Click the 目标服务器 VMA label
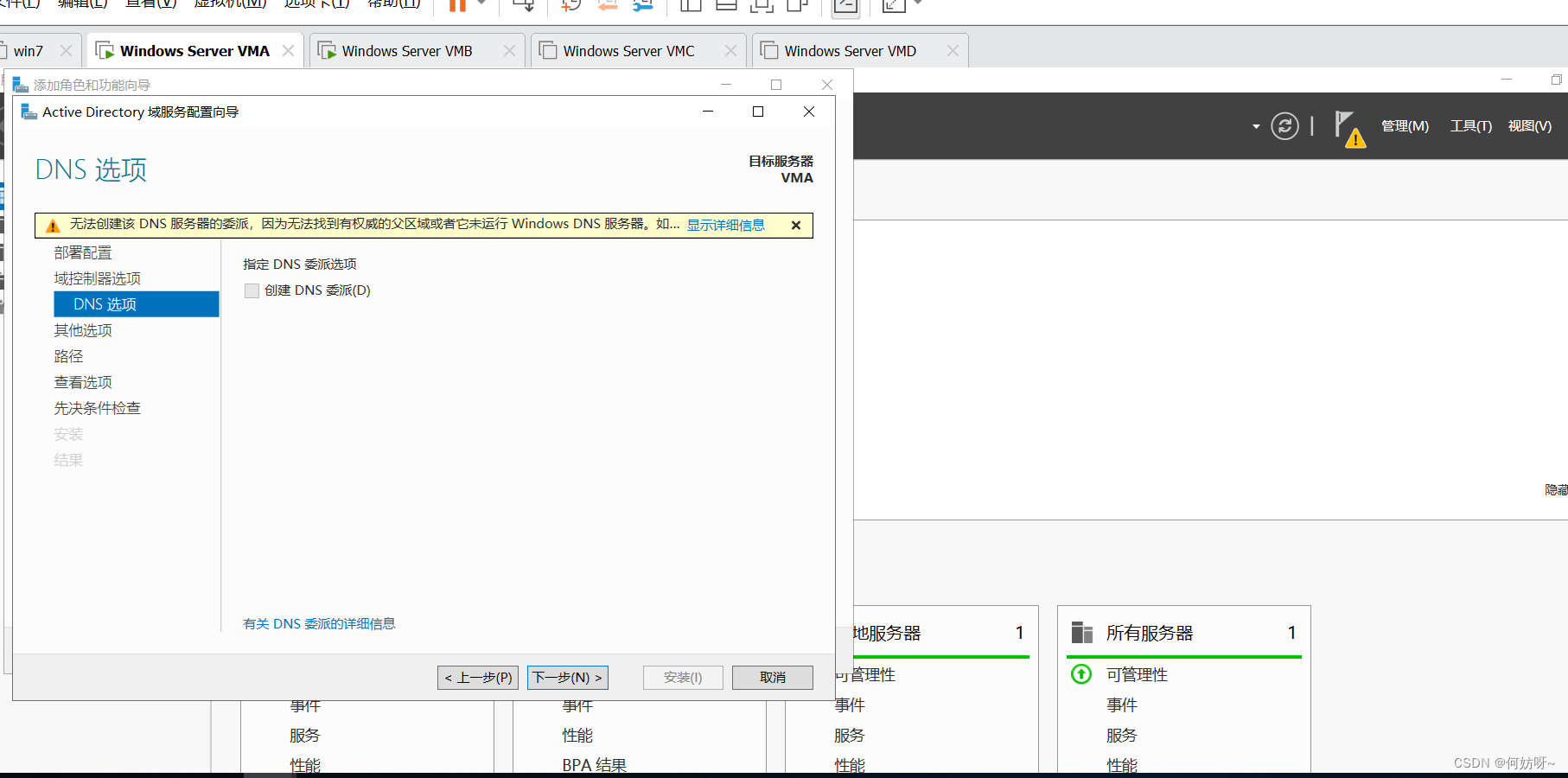This screenshot has height=778, width=1568. click(781, 169)
